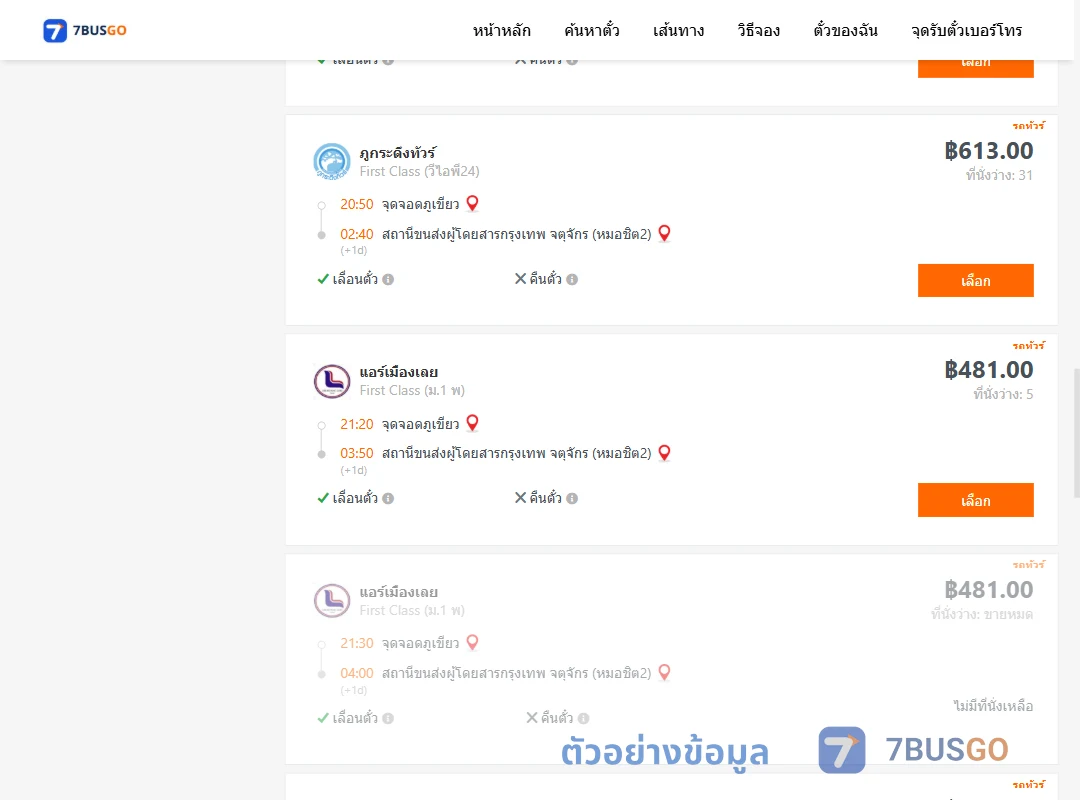
Task: Click เลื่อนตั๋ว label on ภูกระดึงทัวร์ card
Action: tap(355, 279)
